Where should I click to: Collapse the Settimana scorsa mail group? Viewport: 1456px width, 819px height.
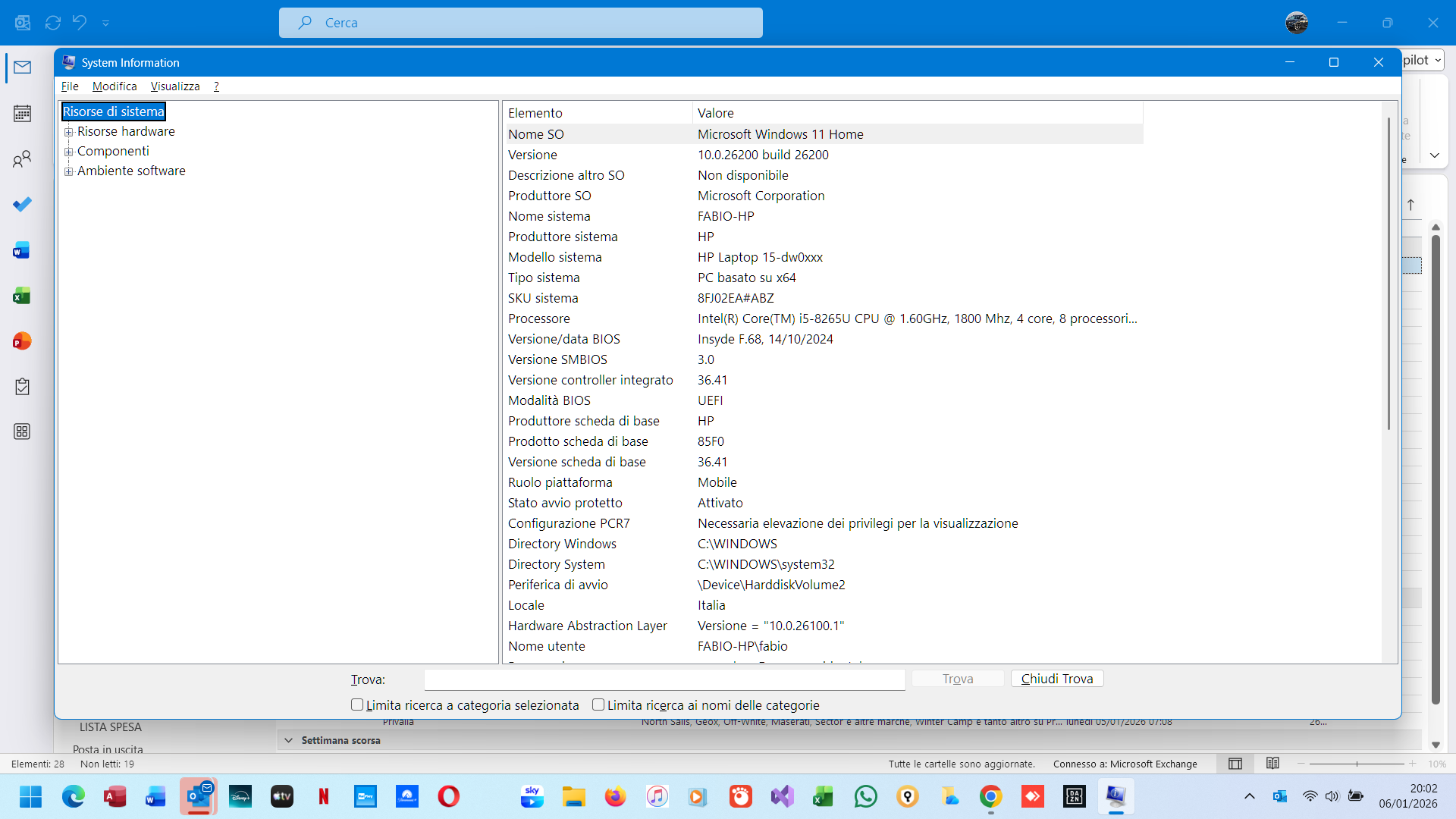point(288,740)
